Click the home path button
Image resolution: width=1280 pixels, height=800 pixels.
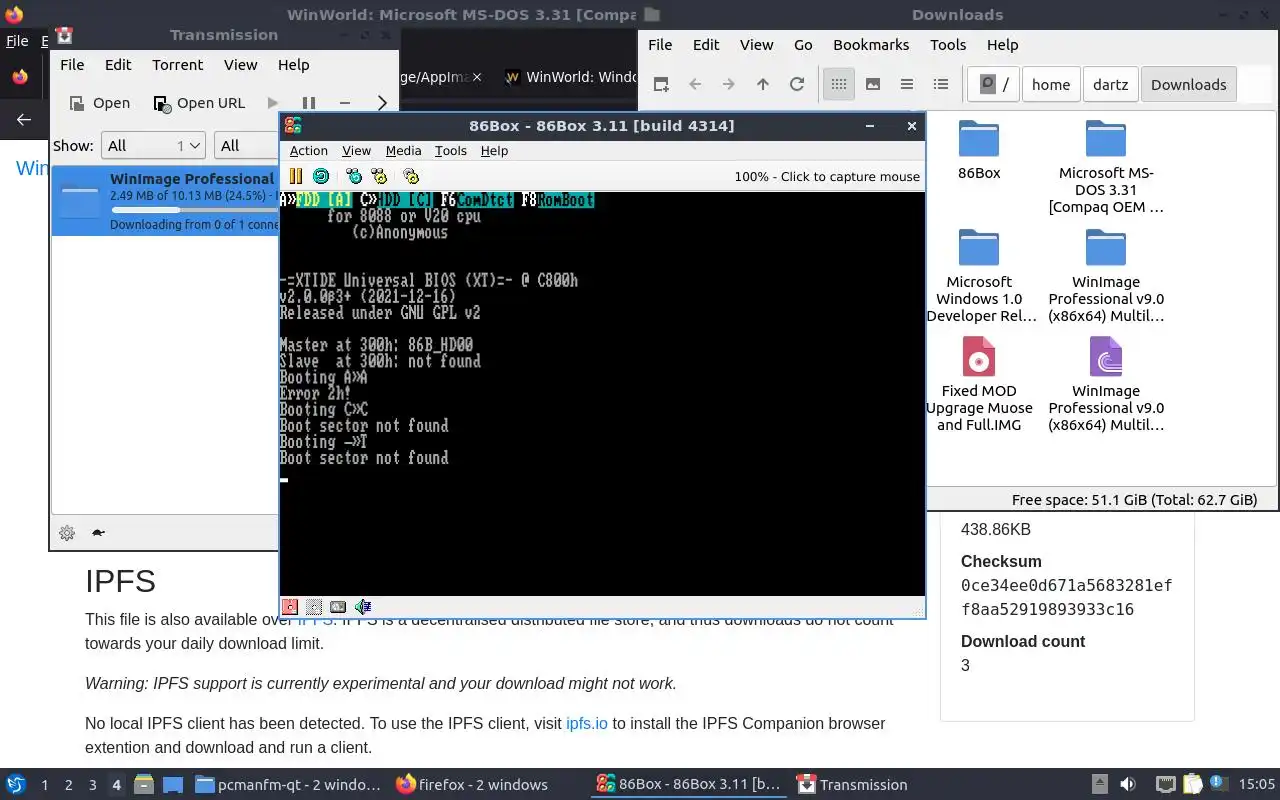click(x=1051, y=84)
